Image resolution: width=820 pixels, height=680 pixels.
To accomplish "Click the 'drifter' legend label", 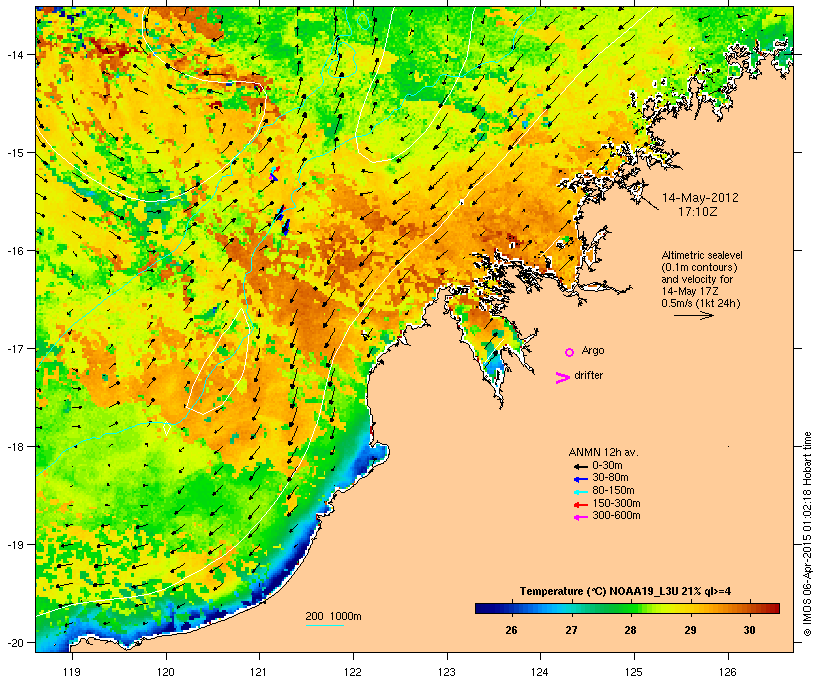I will 588,375.
